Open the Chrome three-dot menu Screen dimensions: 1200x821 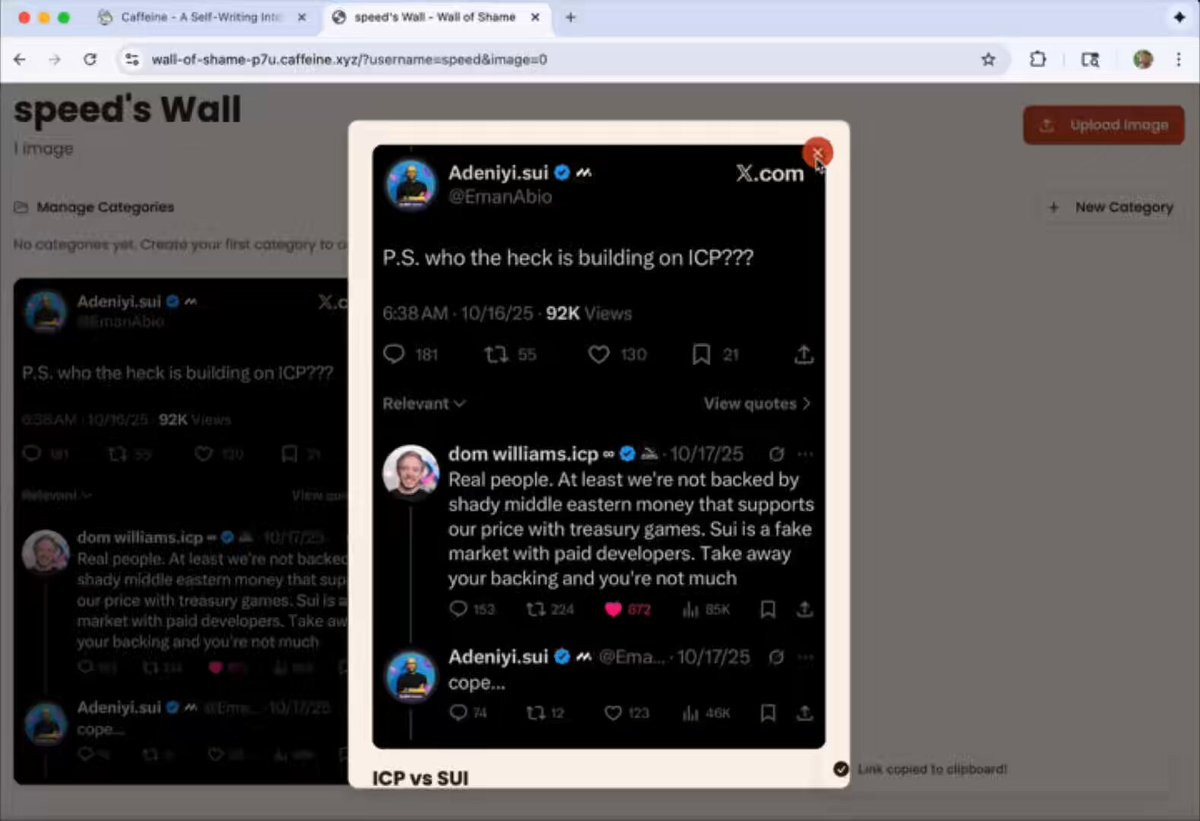click(1179, 60)
